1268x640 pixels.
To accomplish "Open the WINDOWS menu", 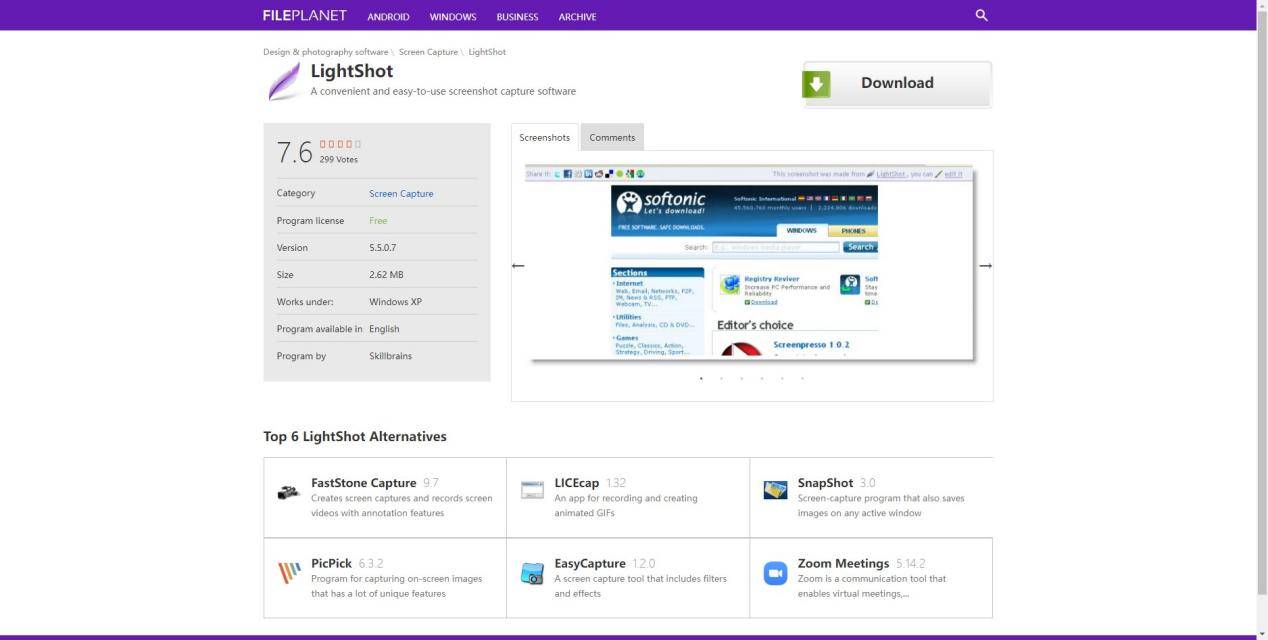I will click(453, 17).
